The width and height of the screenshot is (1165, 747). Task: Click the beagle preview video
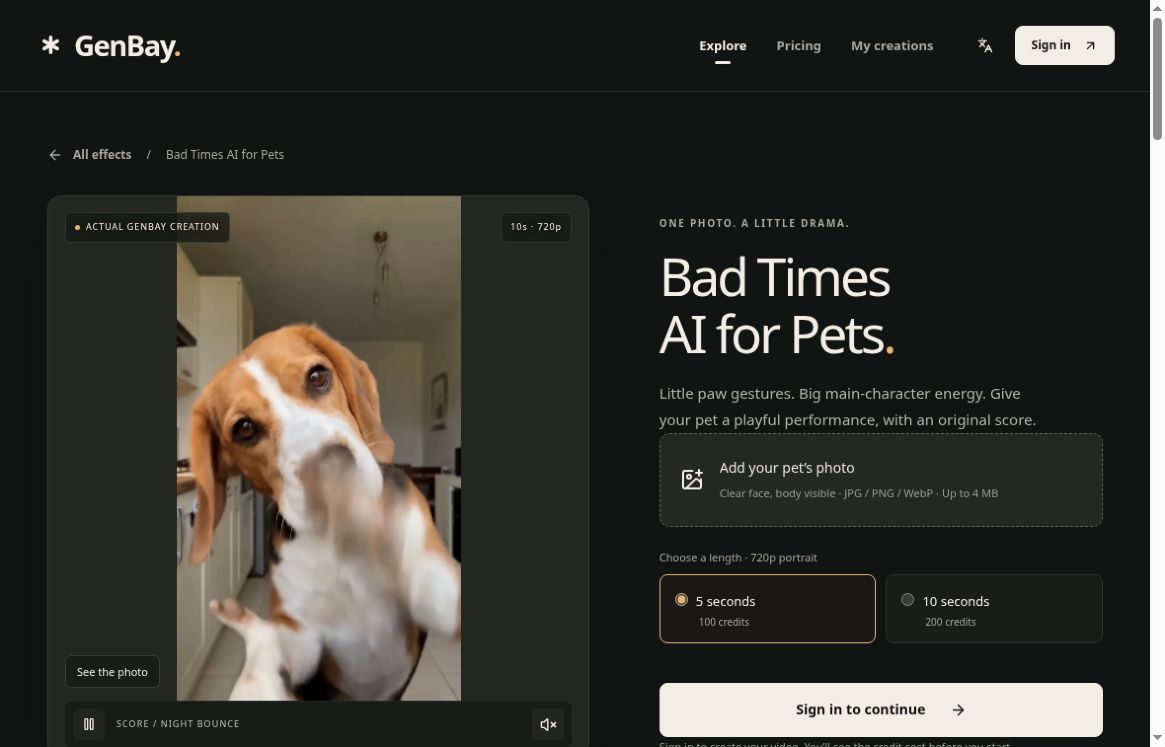[x=319, y=448]
